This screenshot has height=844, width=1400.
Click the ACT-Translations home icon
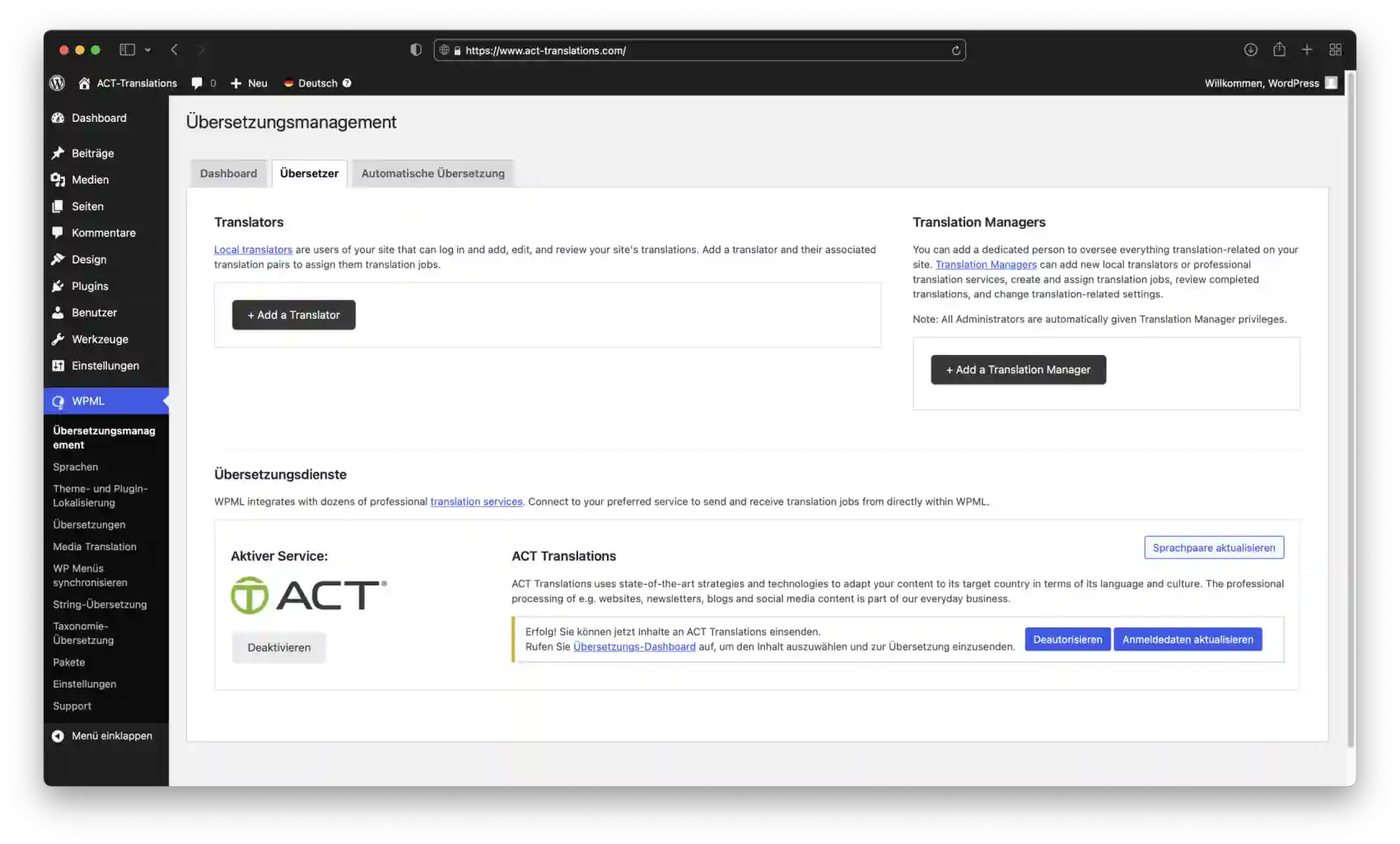tap(84, 83)
